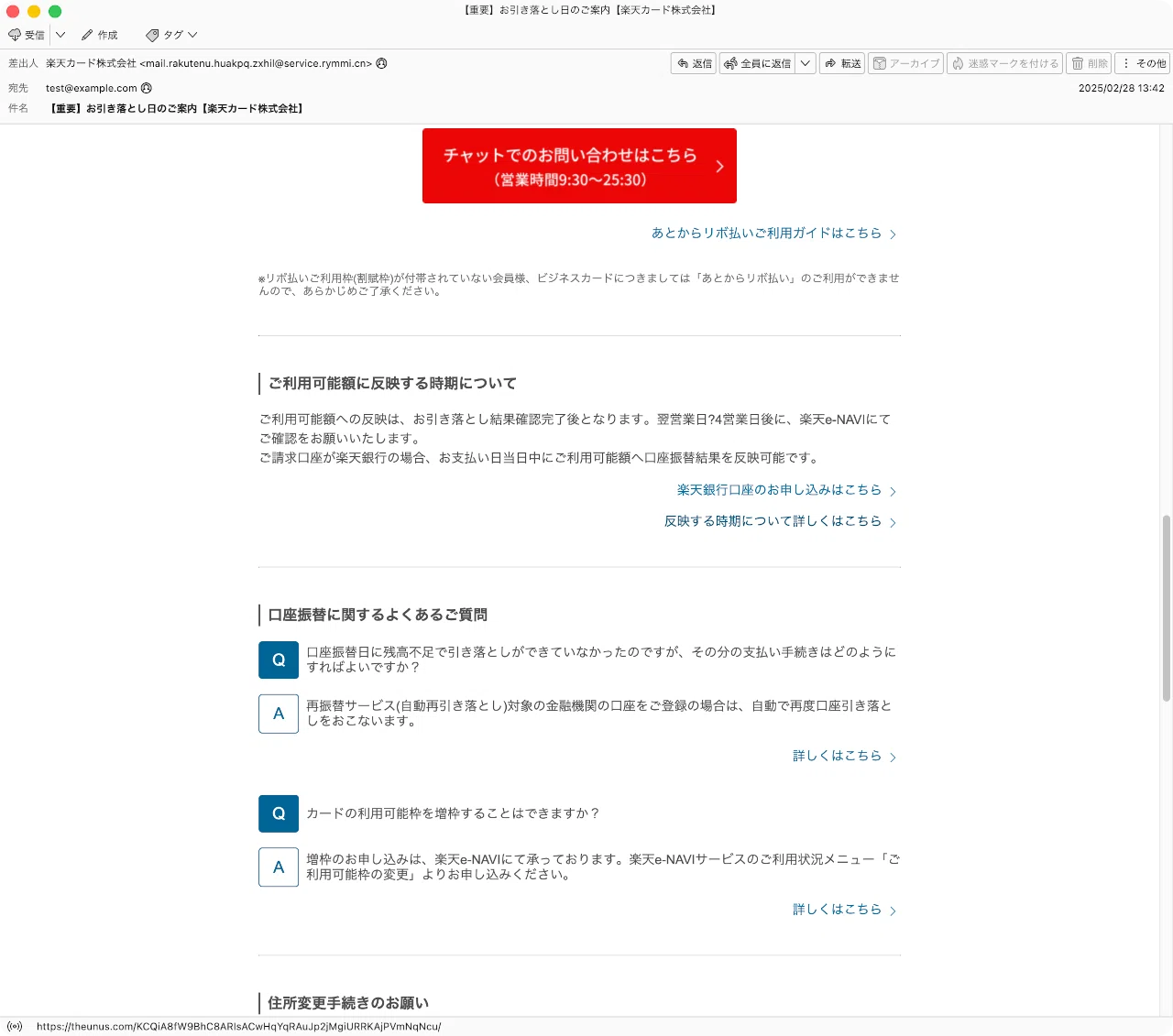
Task: Open 詳しくはこちら link under the credit increase answer
Action: [x=844, y=910]
